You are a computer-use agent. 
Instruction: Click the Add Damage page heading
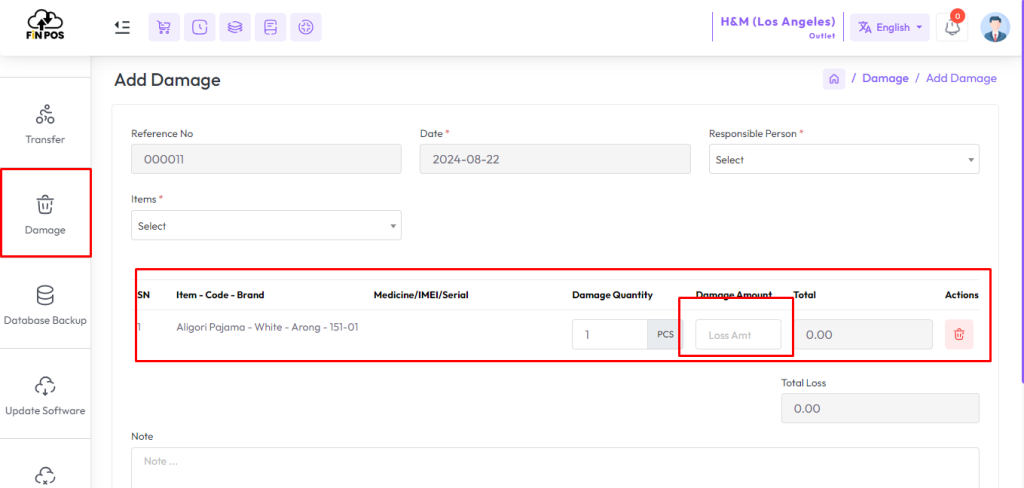coord(167,80)
